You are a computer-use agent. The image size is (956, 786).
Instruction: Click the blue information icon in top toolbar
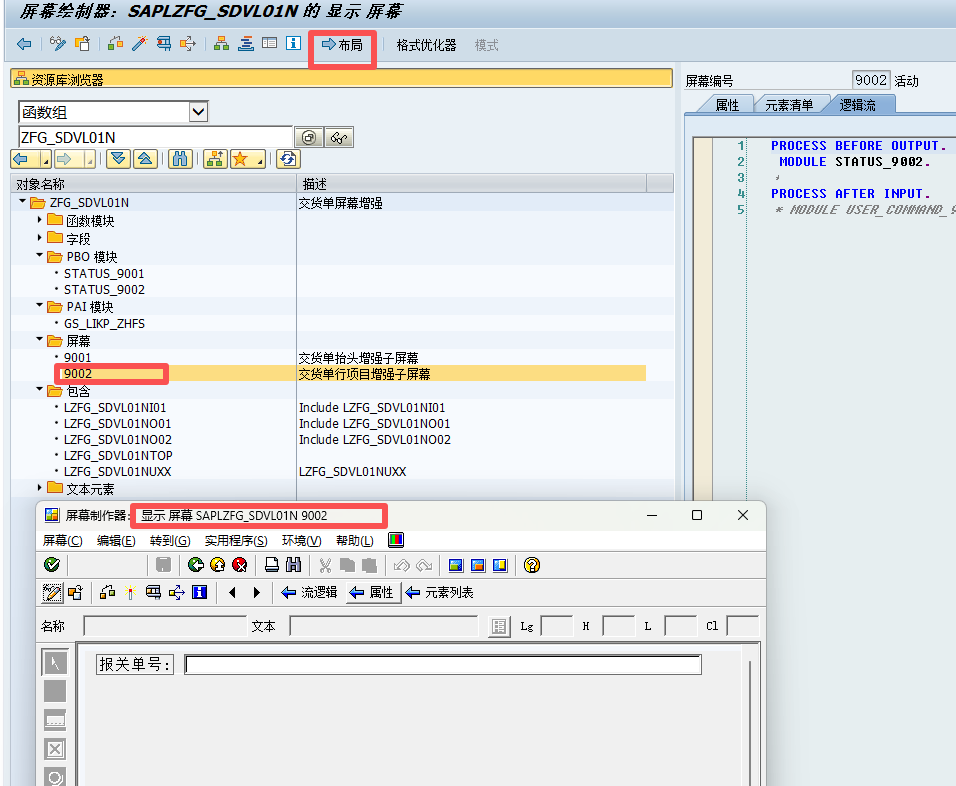(293, 43)
